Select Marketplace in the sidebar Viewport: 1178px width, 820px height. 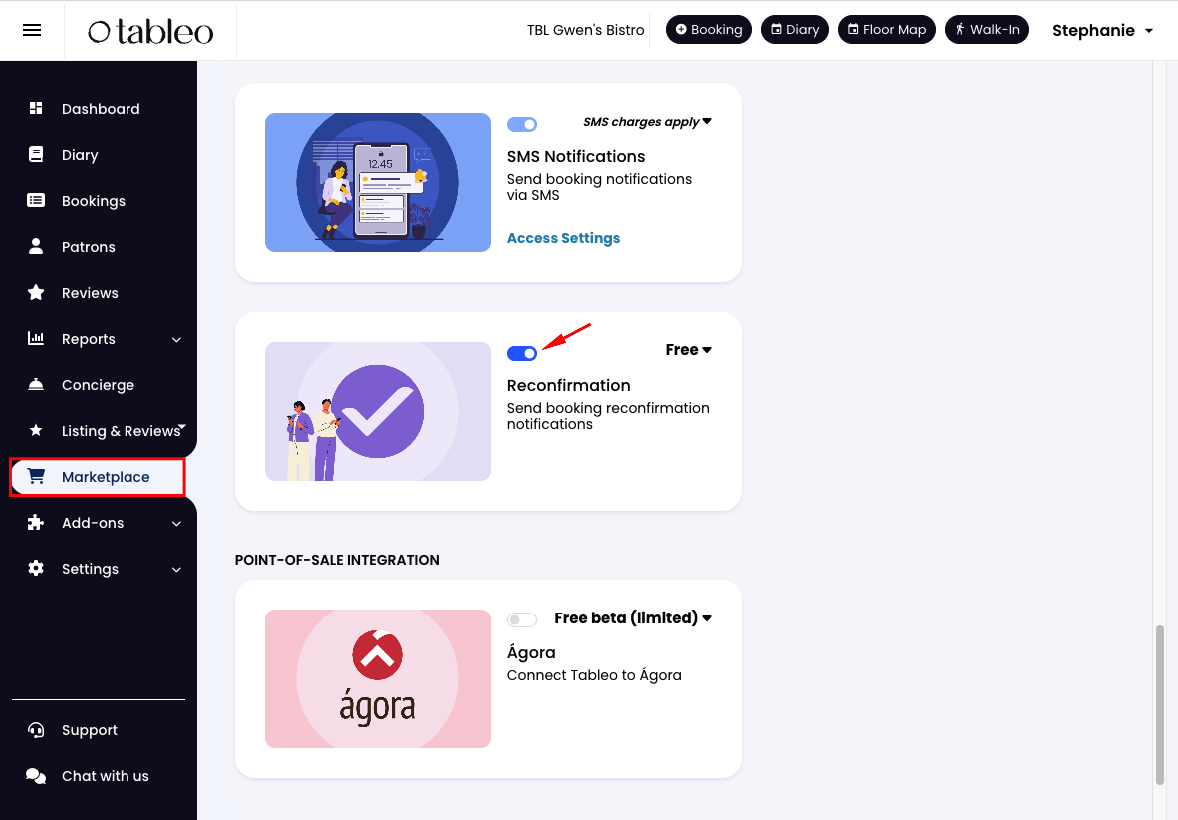point(98,477)
